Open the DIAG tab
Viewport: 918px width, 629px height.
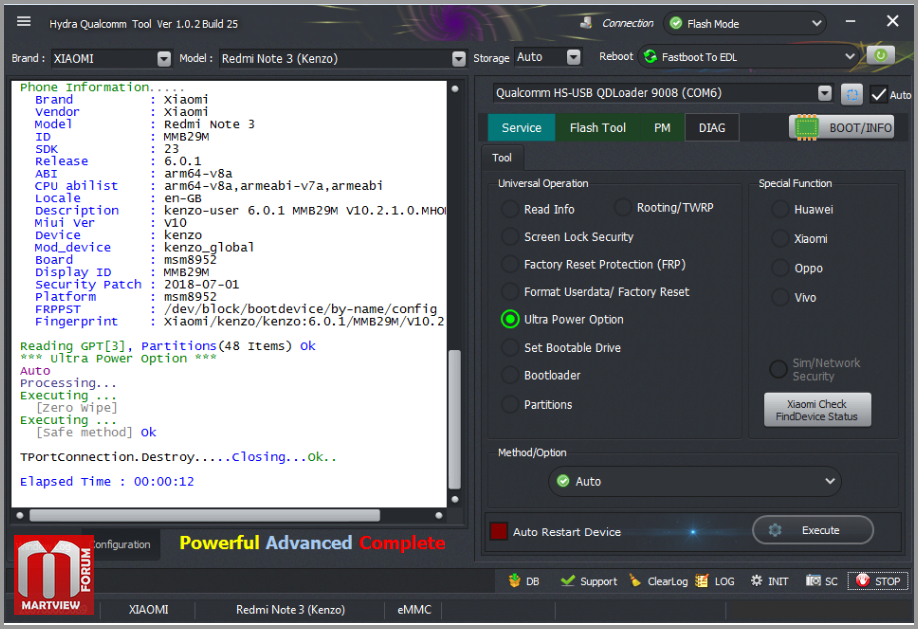[x=712, y=128]
